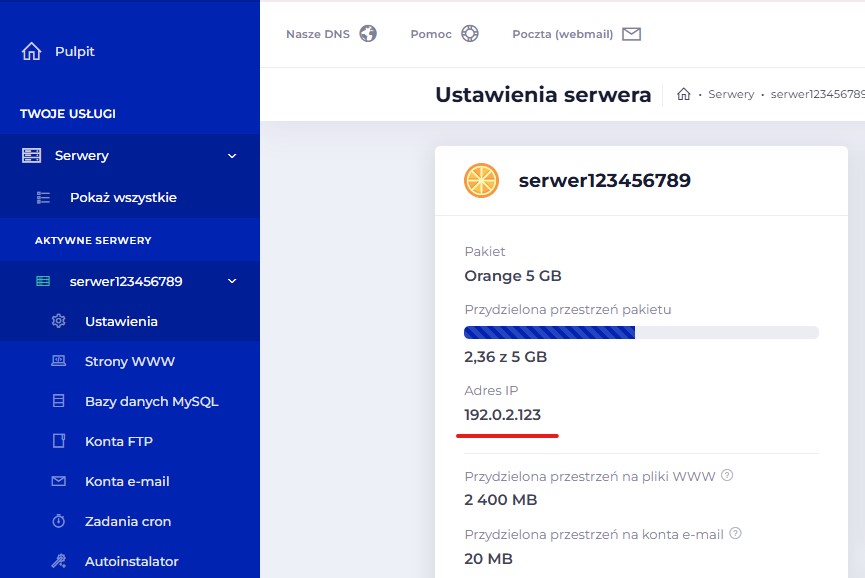Open Konta e-mail in sidebar
865x578 pixels.
[x=127, y=481]
